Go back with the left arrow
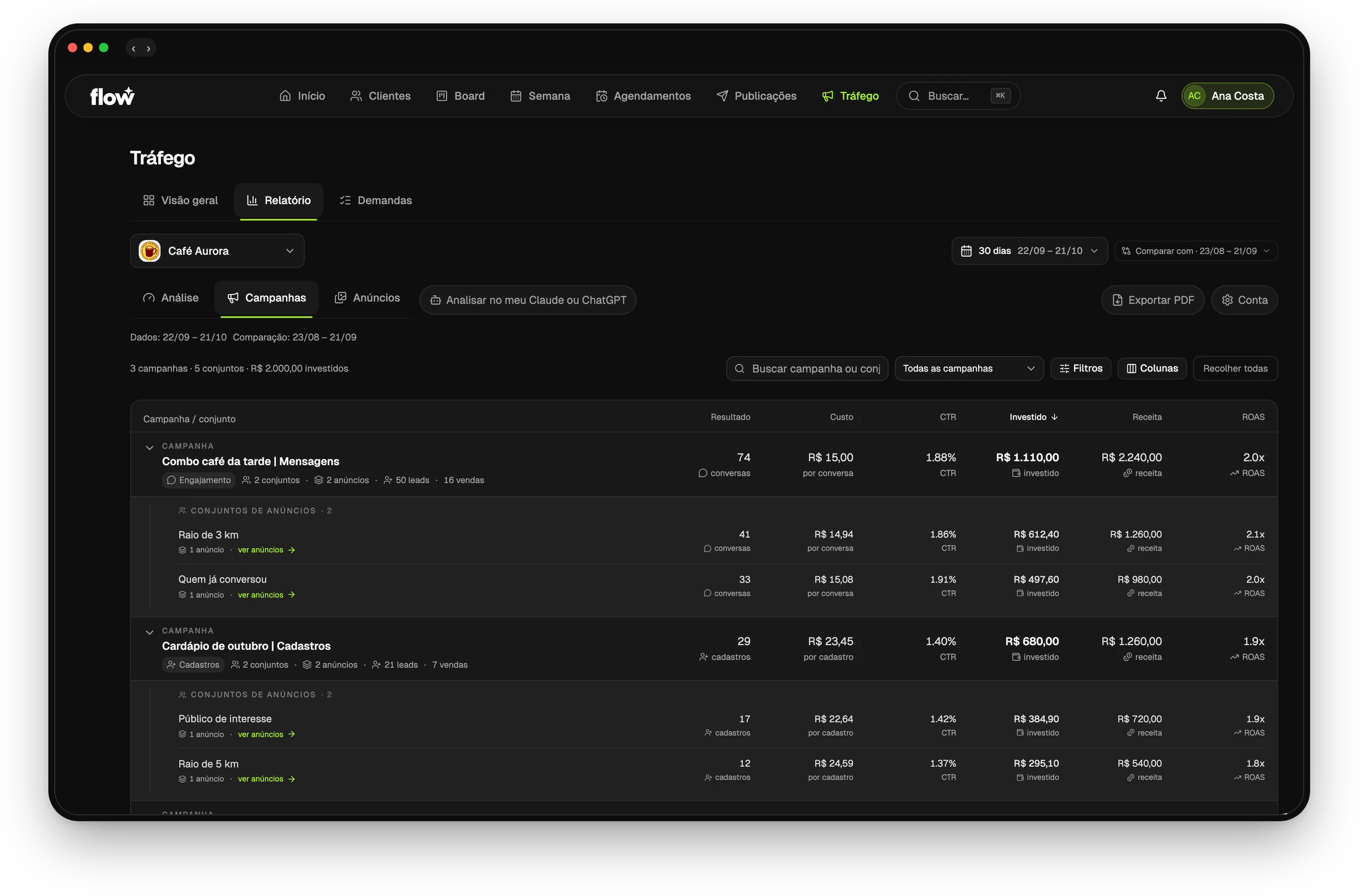This screenshot has height=896, width=1360. (x=133, y=49)
